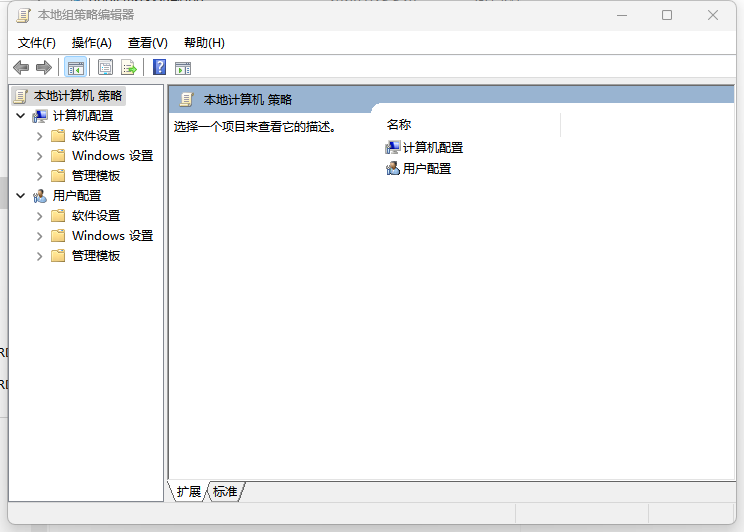Select 本地计算机 策略 root in tree

[78, 96]
